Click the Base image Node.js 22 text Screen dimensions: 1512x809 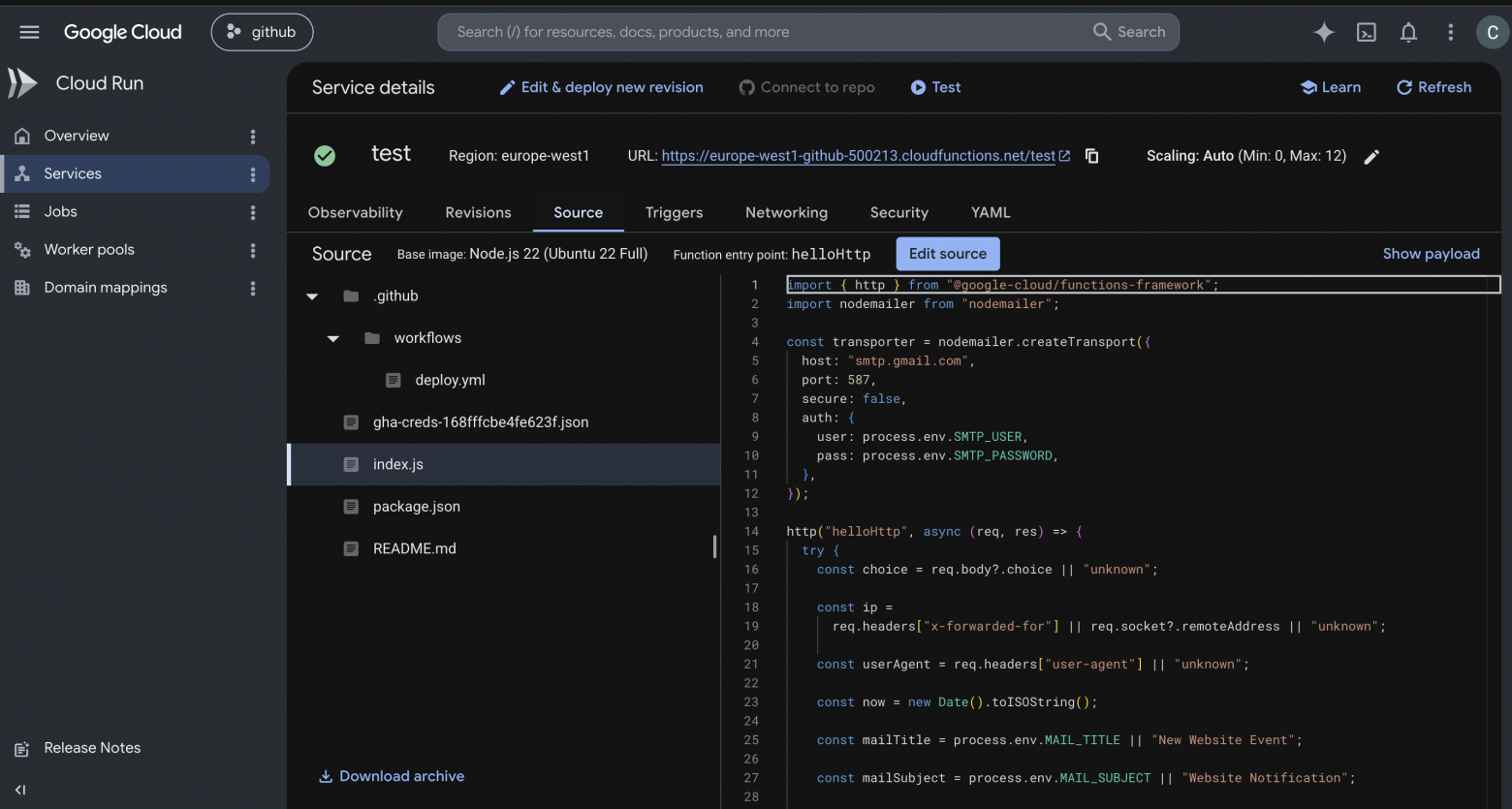[x=521, y=254]
